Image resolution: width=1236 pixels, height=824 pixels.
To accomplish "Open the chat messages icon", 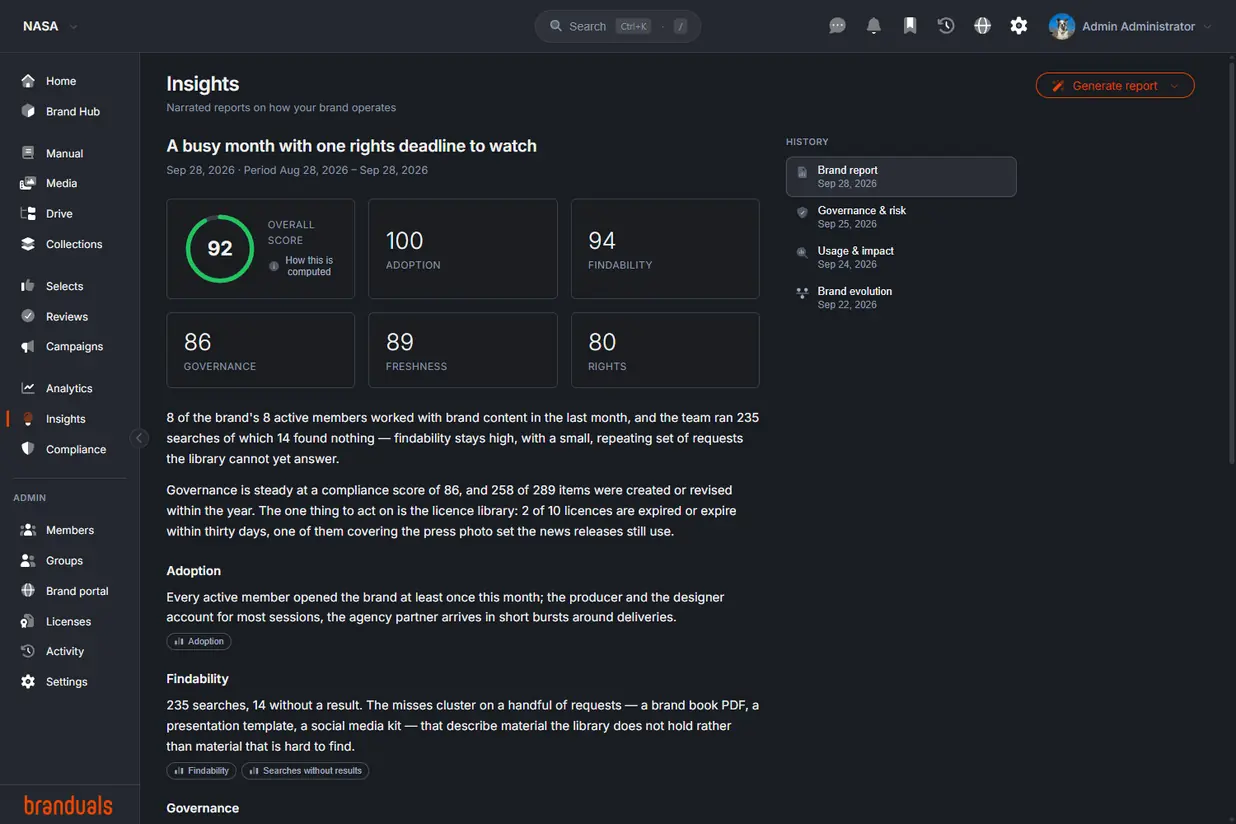I will tap(838, 26).
